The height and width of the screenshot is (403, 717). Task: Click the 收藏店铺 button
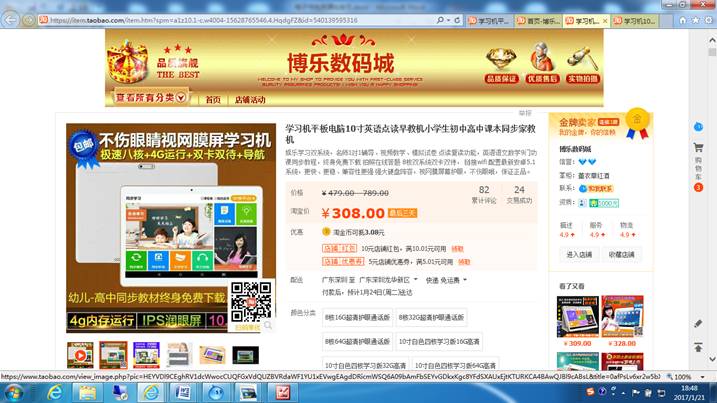(621, 254)
